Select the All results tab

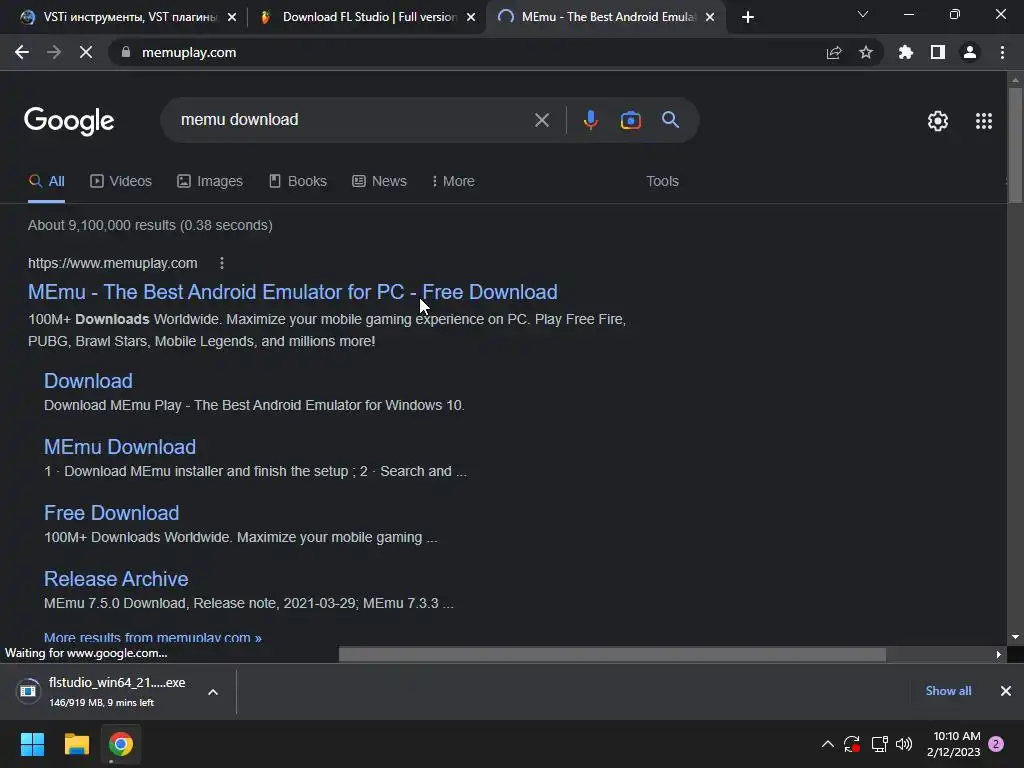click(x=46, y=181)
